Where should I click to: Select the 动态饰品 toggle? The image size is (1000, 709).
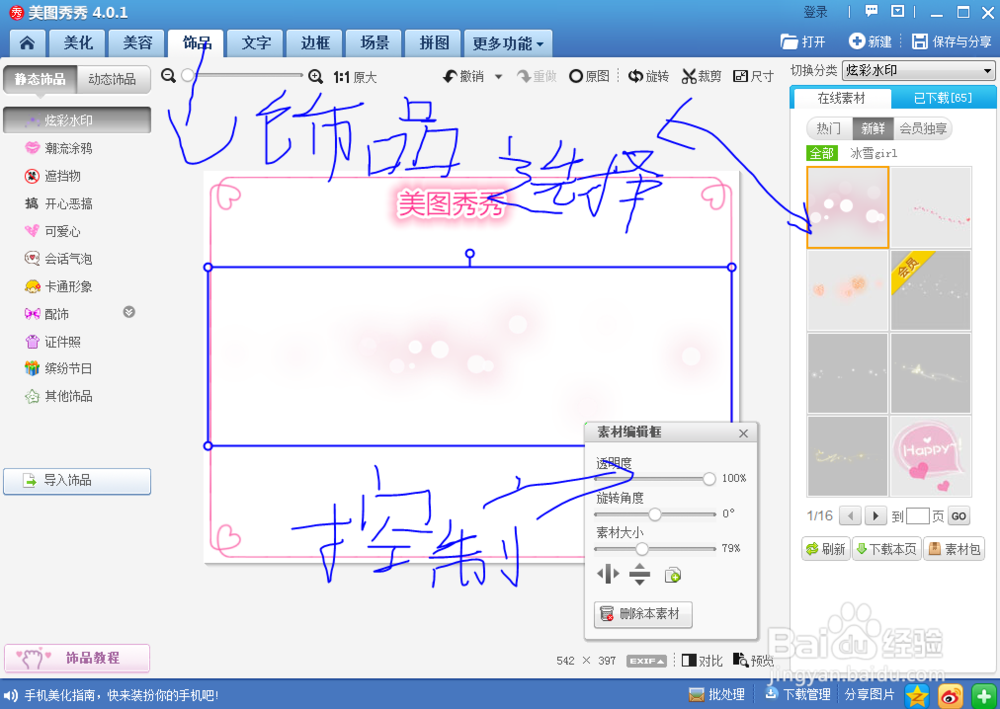pos(112,79)
